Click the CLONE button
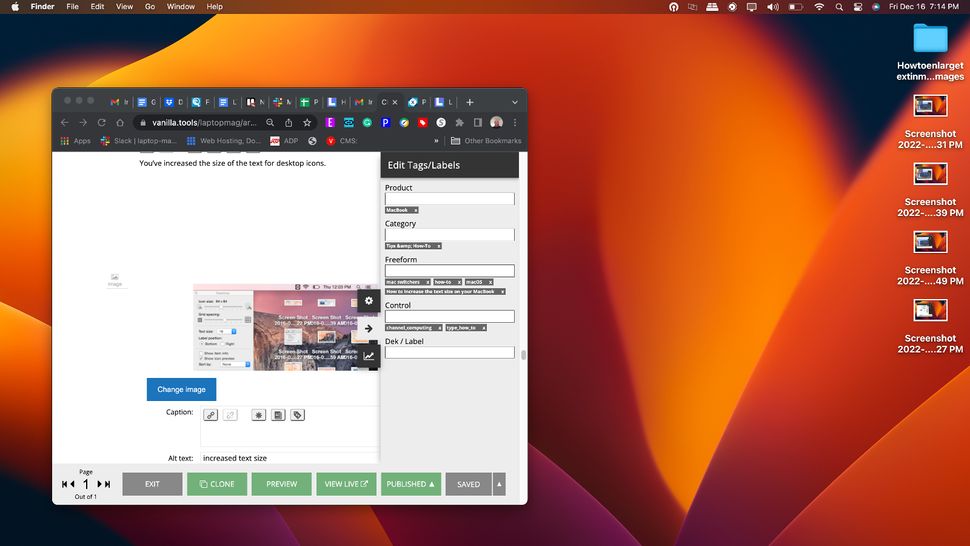 217,484
